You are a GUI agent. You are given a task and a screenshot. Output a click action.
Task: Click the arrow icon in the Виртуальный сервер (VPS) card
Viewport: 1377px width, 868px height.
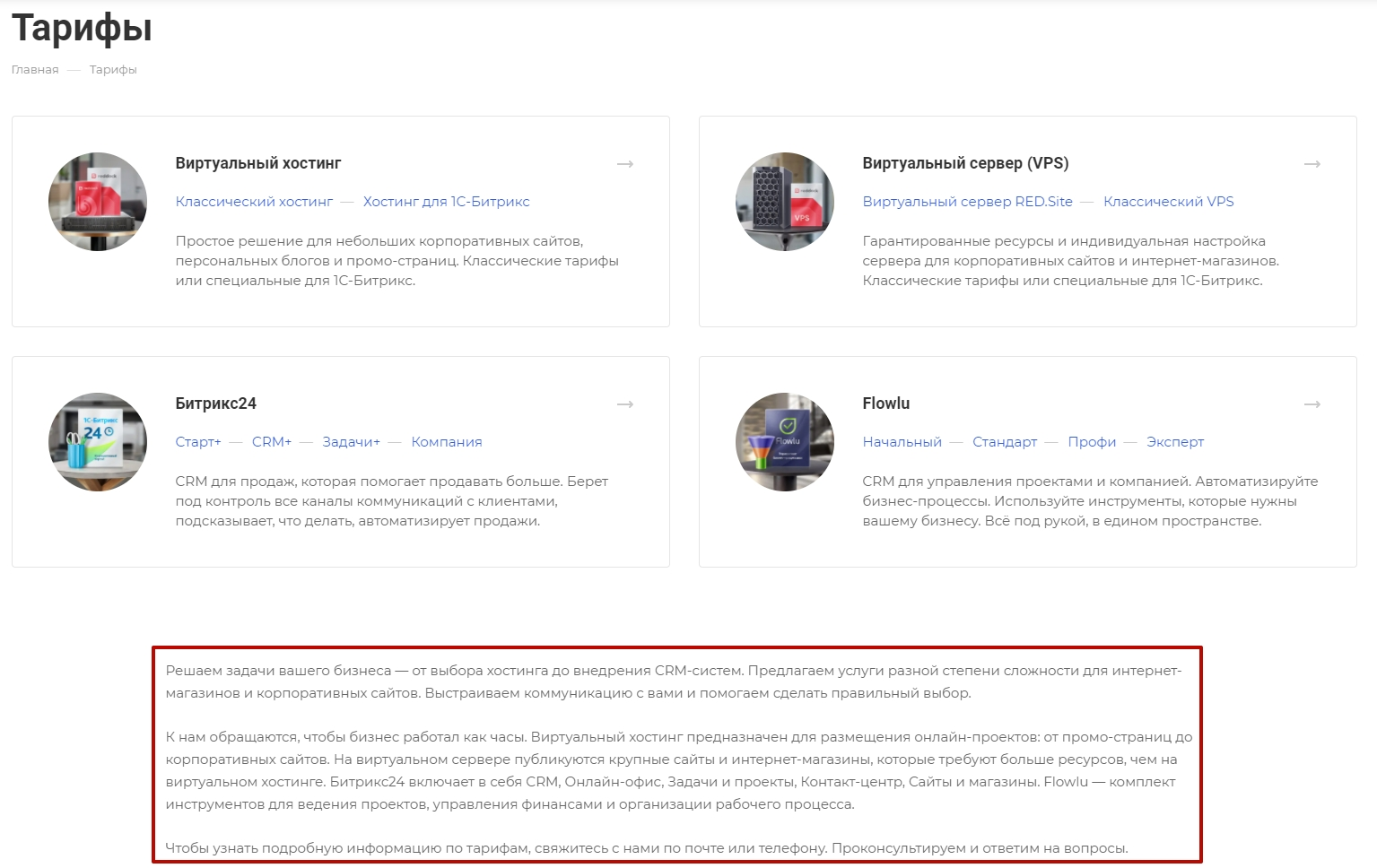1312,164
